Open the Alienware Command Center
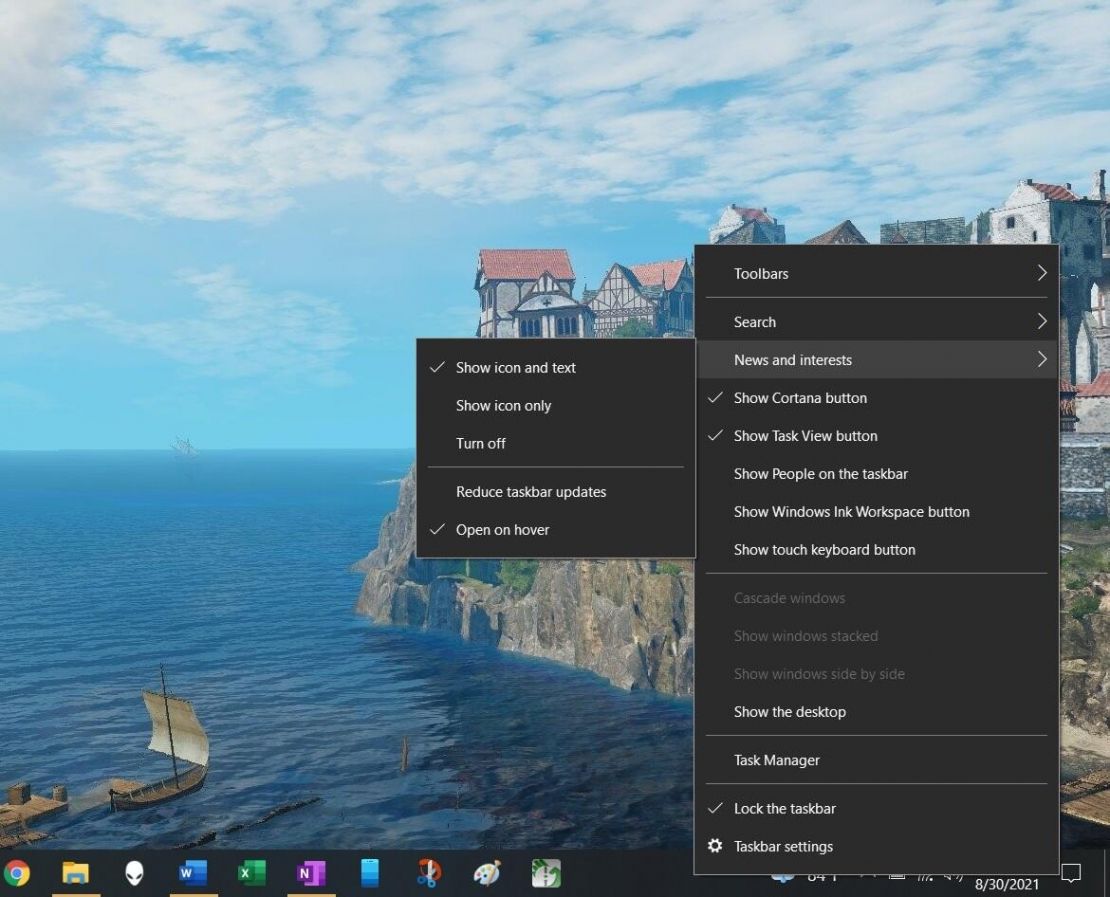 135,872
